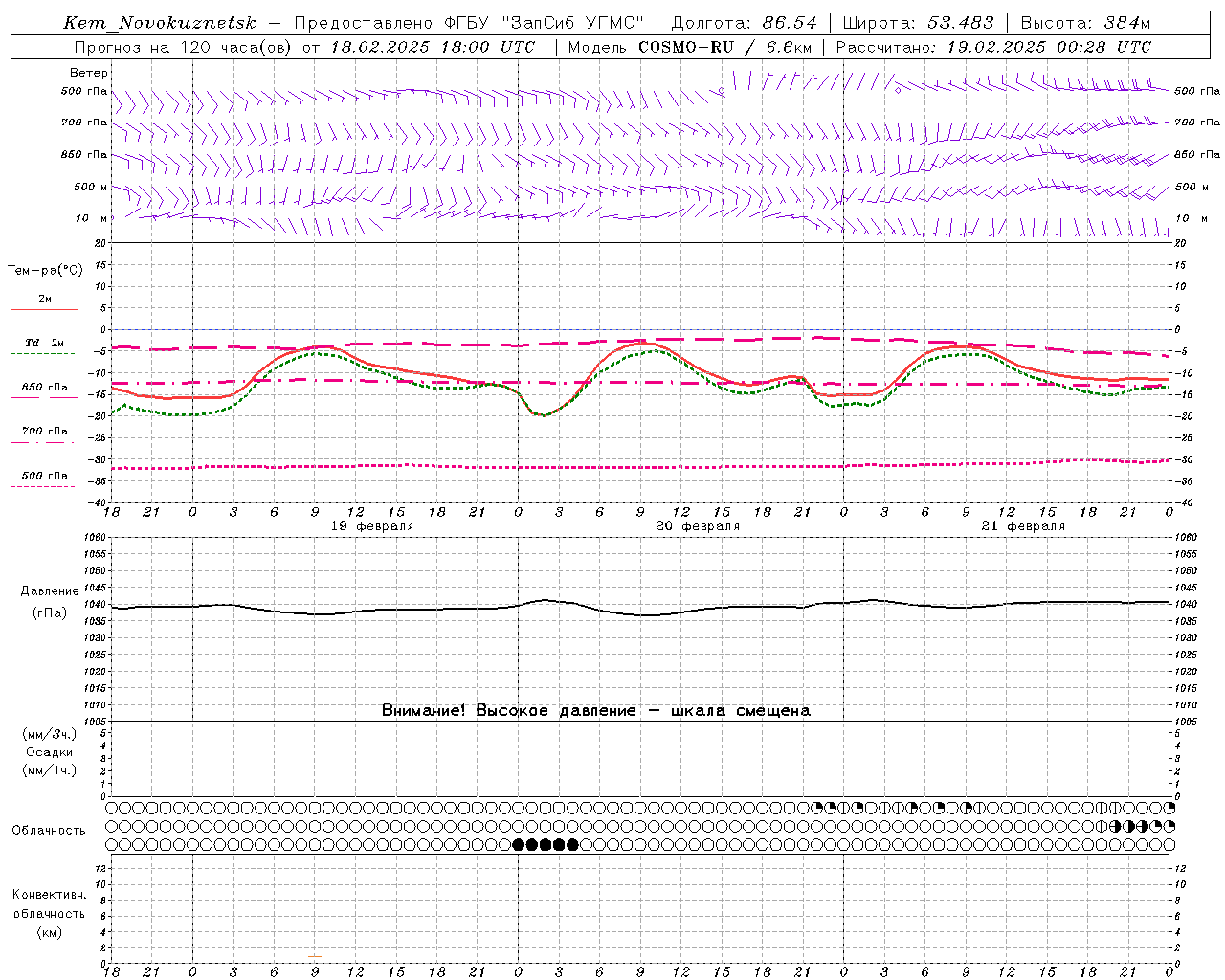Click the Осадки precipitation label
1225x980 pixels.
[50, 753]
